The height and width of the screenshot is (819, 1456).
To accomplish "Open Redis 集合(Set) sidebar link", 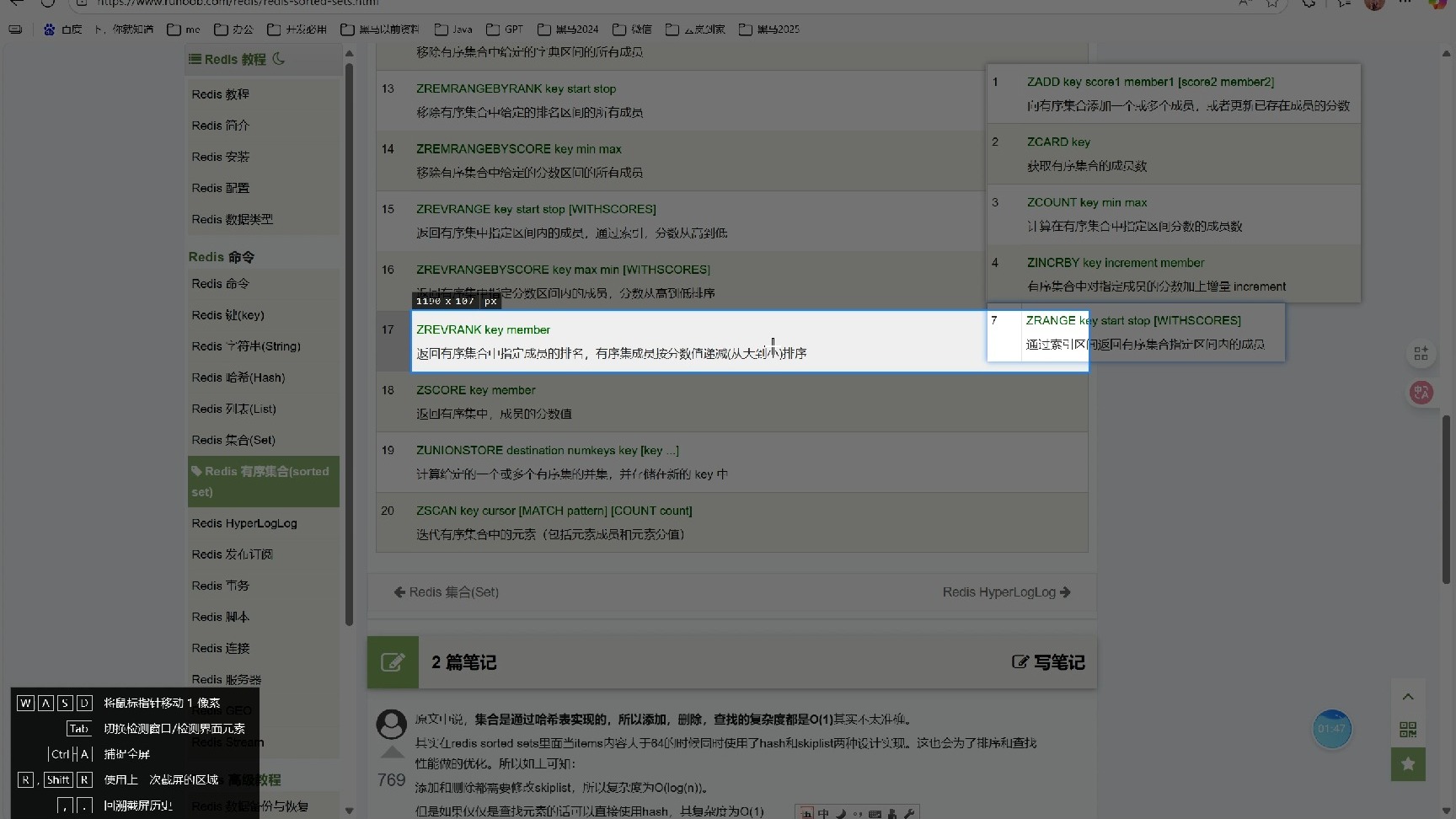I will pos(233,440).
